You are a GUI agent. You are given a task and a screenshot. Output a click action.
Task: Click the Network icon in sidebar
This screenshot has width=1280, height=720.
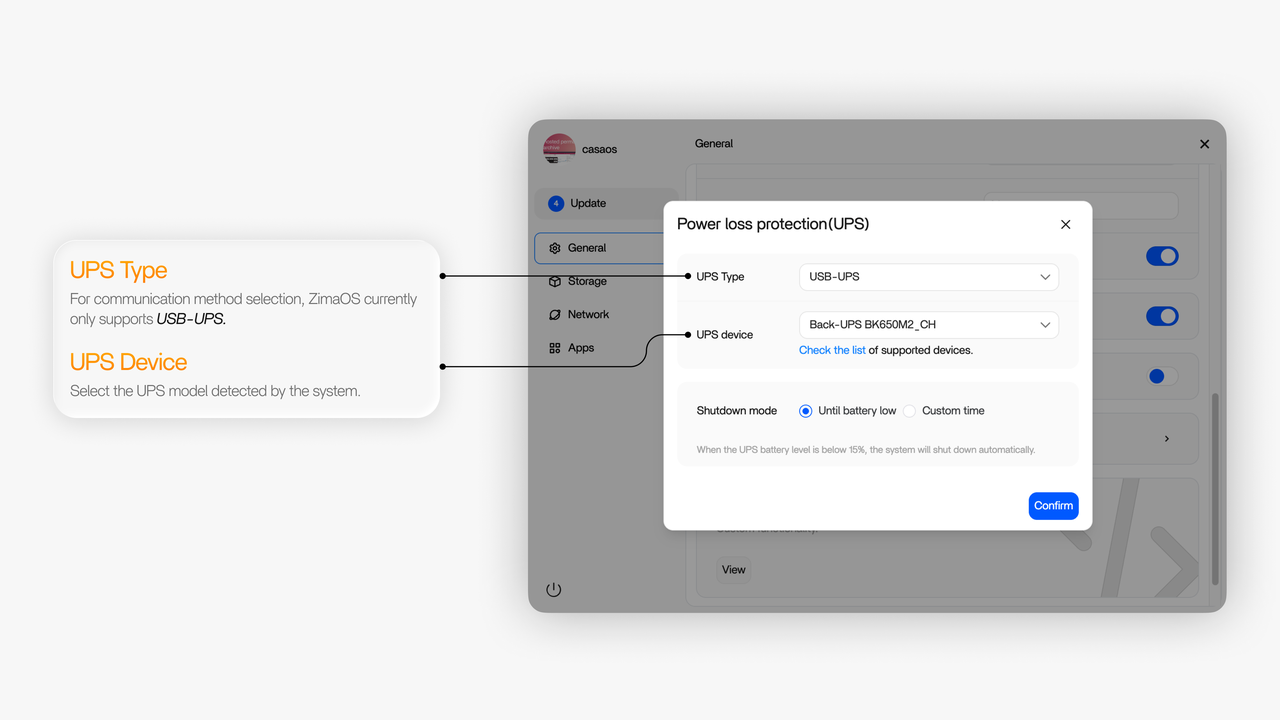coord(555,315)
